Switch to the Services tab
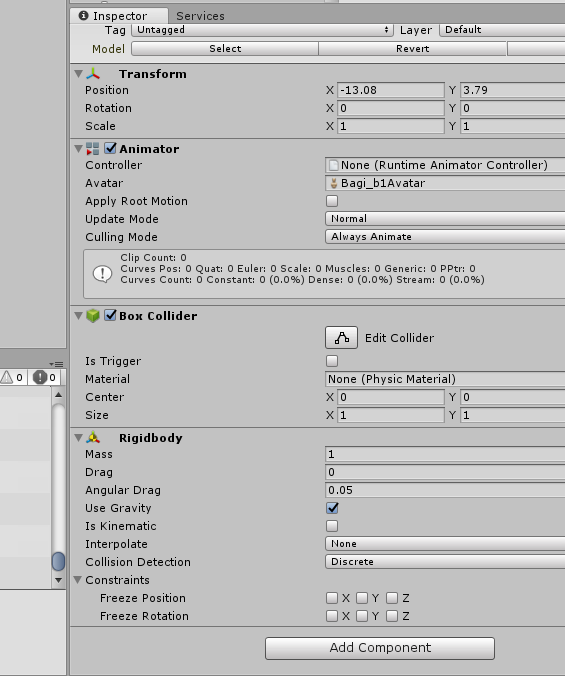 pyautogui.click(x=200, y=16)
